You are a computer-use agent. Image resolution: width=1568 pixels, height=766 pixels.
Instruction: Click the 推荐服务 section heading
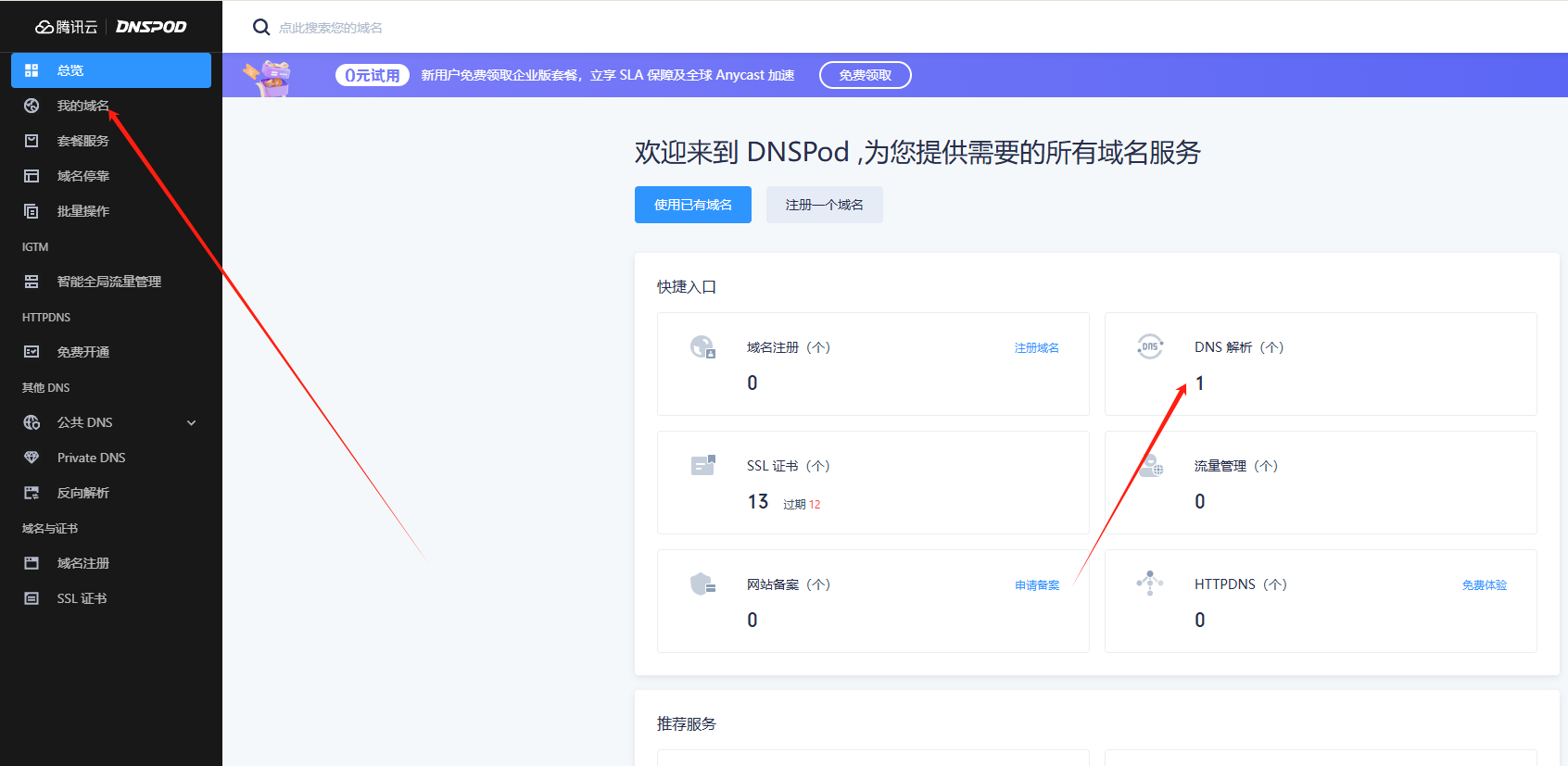[687, 724]
